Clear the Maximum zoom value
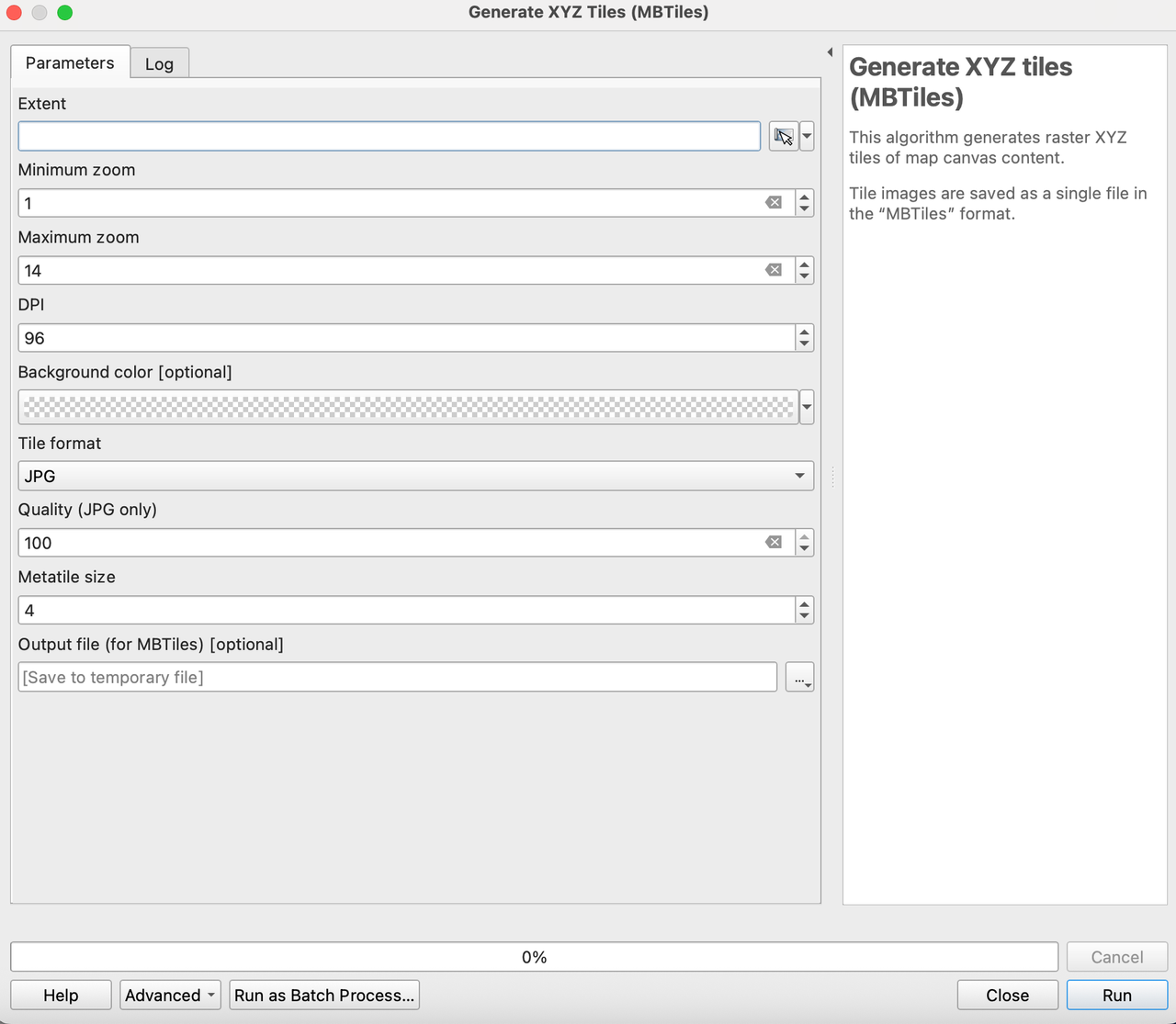Screen dimensions: 1176x1024 click(774, 270)
